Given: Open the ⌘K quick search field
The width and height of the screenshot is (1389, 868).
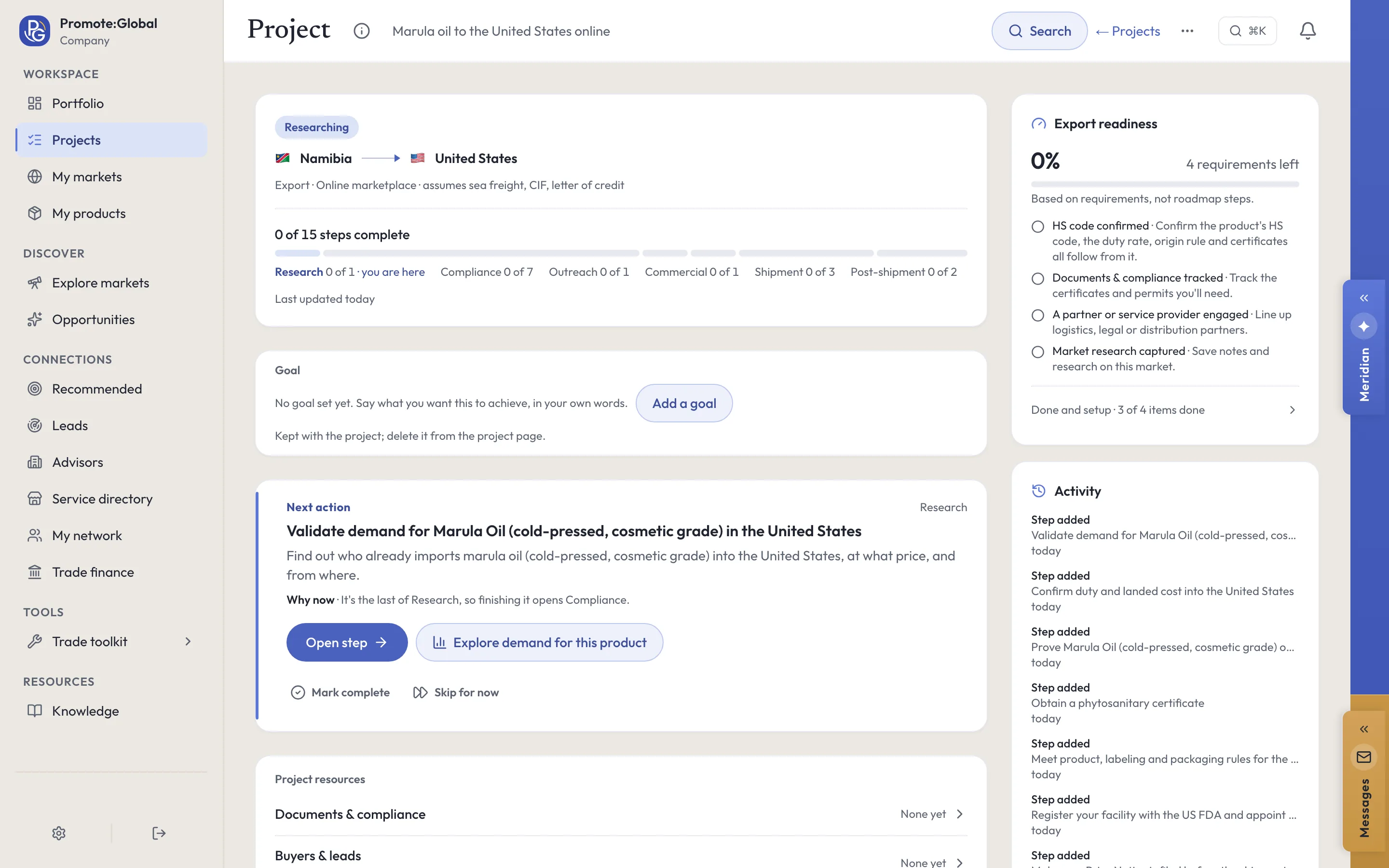Looking at the screenshot, I should point(1247,31).
